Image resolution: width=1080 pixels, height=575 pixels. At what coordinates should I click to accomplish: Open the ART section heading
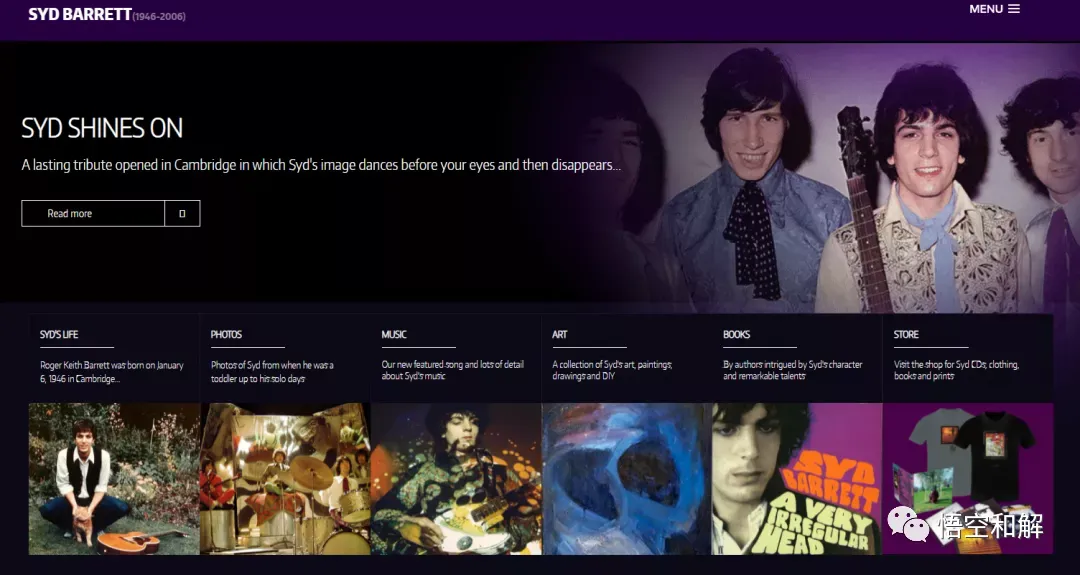(x=560, y=335)
